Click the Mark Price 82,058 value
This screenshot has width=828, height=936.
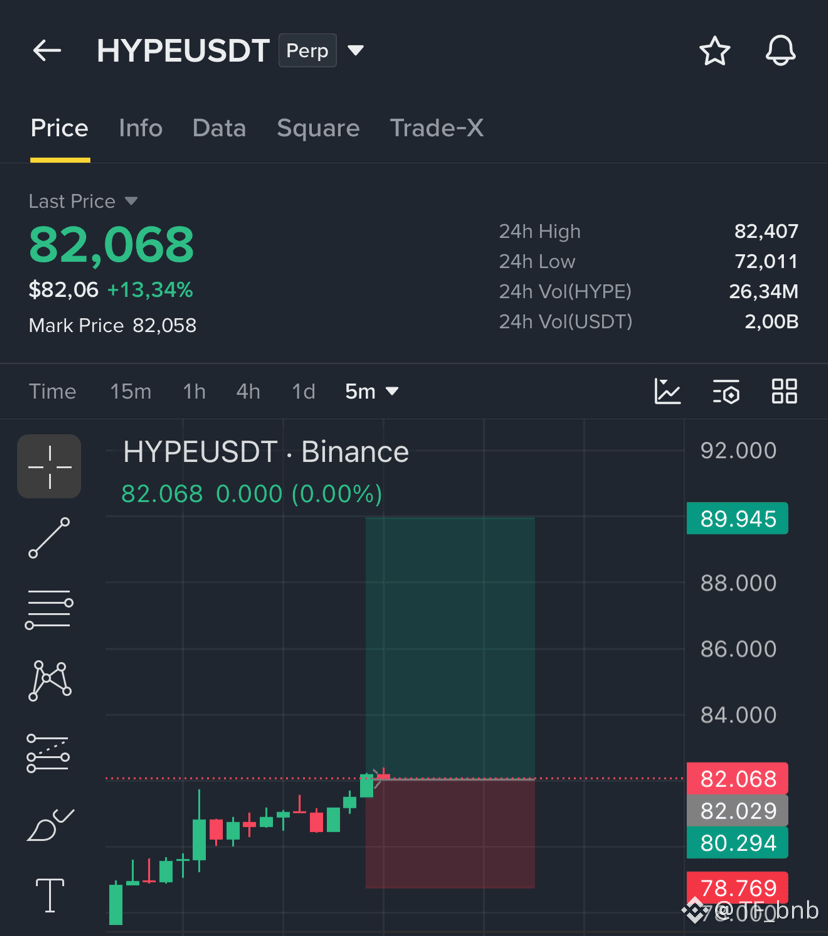click(164, 325)
